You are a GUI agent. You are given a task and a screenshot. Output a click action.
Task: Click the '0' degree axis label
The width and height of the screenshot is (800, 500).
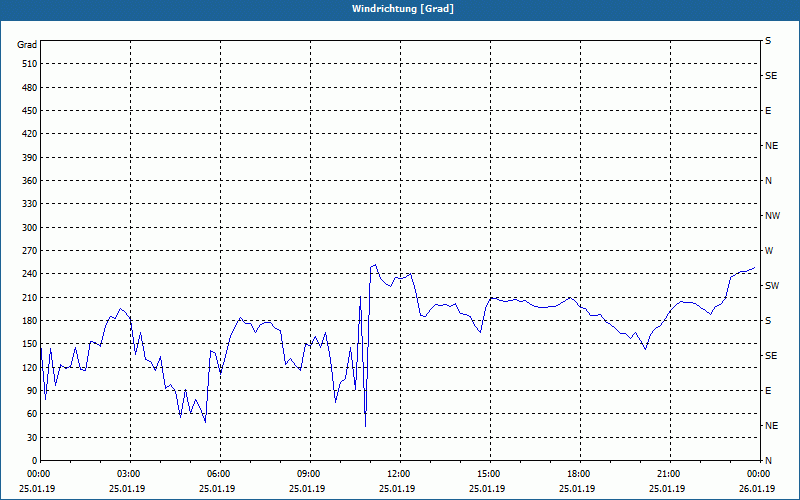[35, 461]
